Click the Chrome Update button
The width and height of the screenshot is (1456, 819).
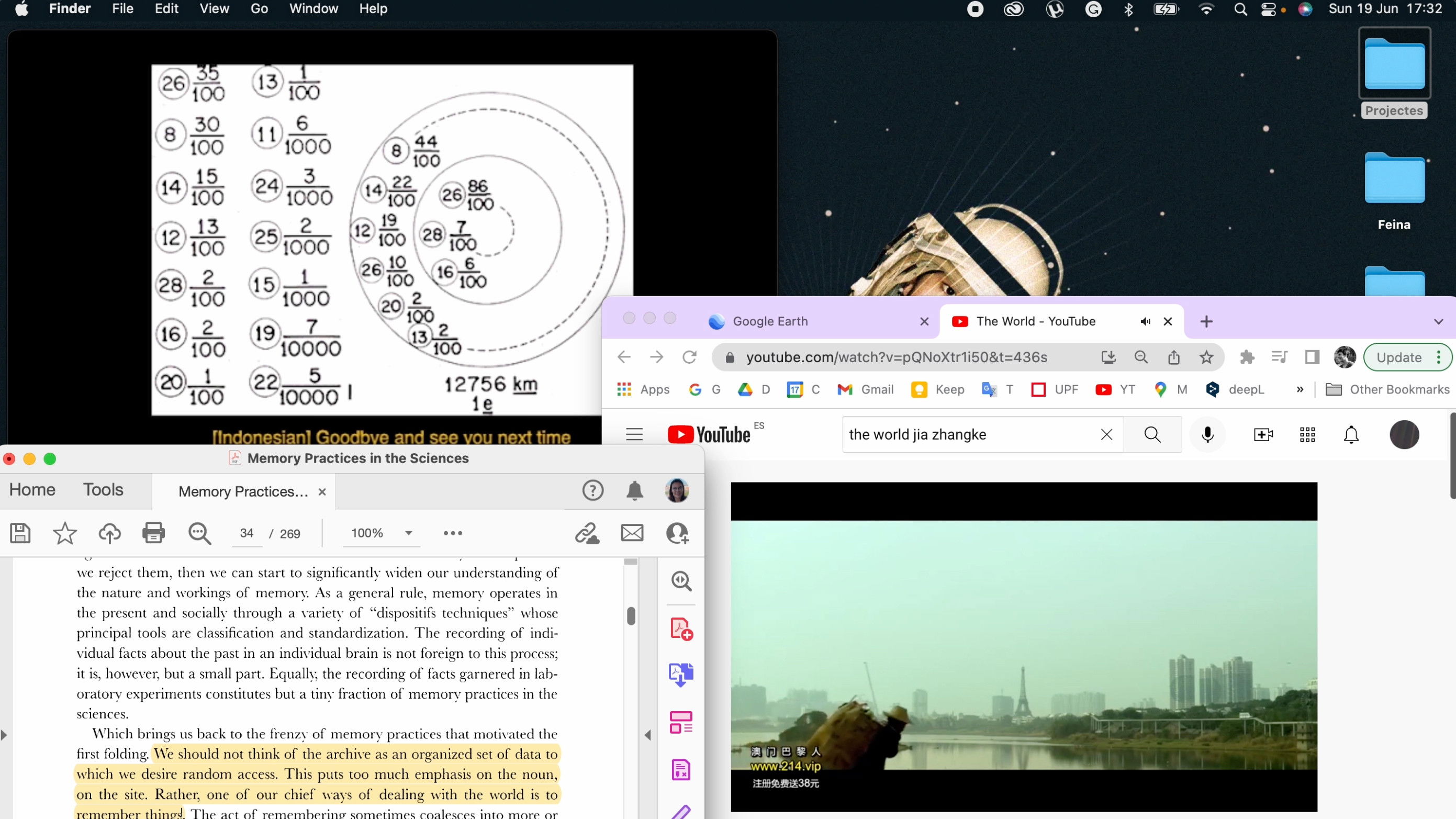1399,357
